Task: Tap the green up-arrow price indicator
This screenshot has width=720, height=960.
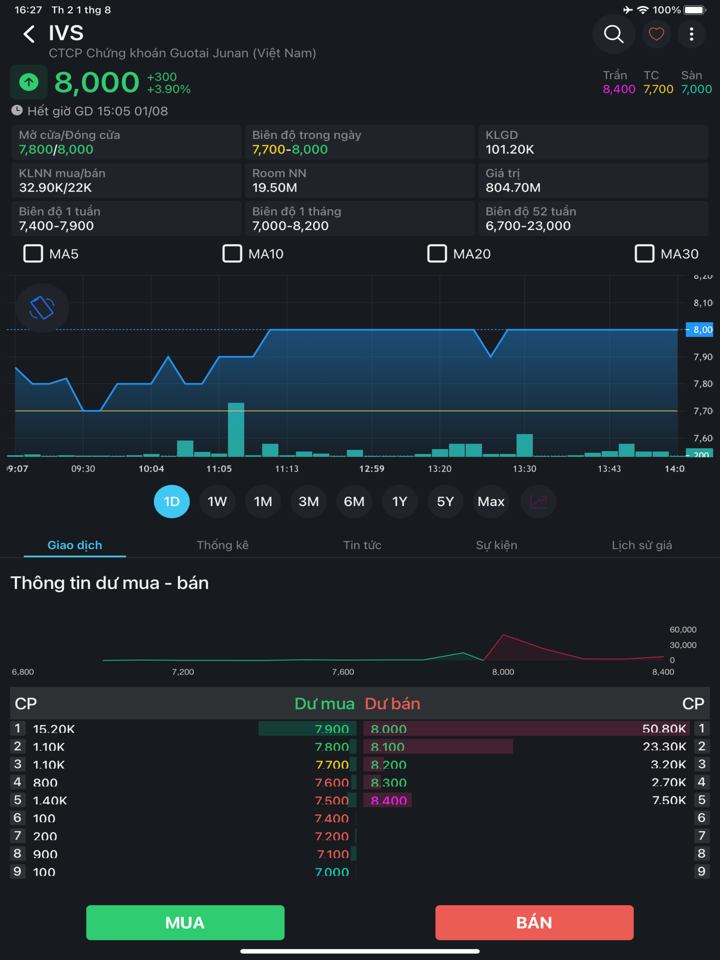Action: coord(29,82)
